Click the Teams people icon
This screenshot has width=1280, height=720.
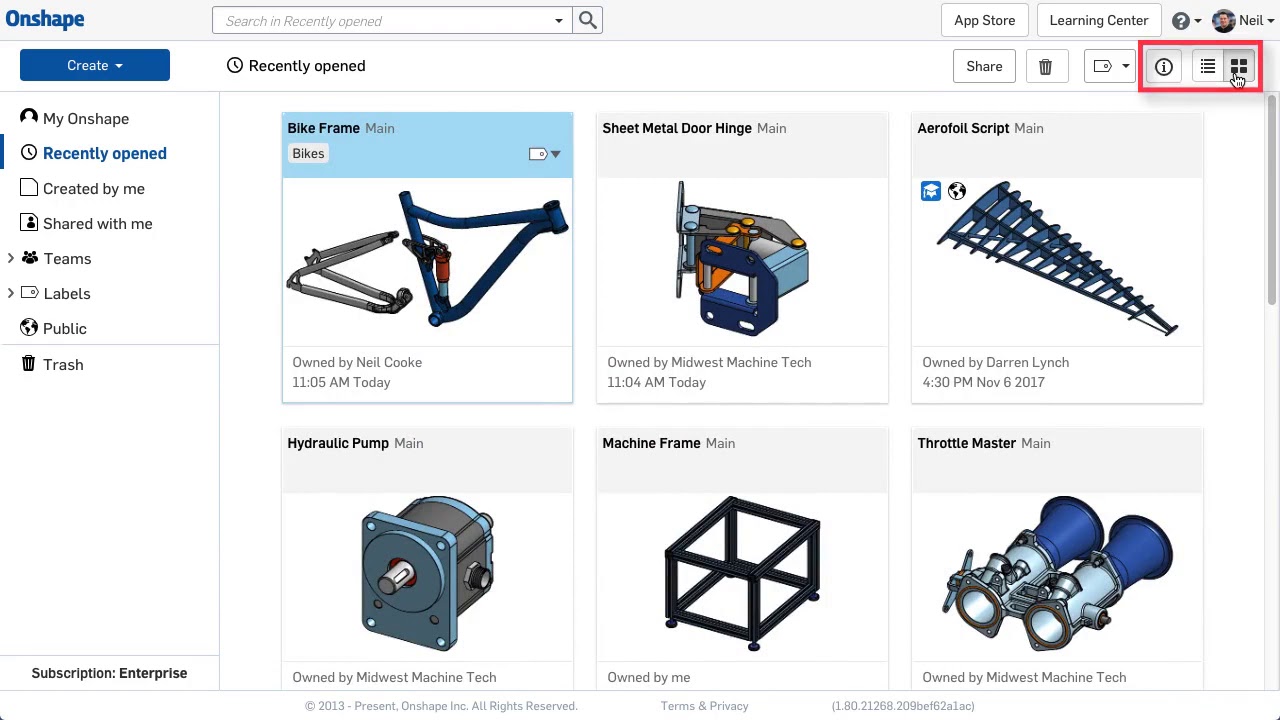click(x=30, y=258)
